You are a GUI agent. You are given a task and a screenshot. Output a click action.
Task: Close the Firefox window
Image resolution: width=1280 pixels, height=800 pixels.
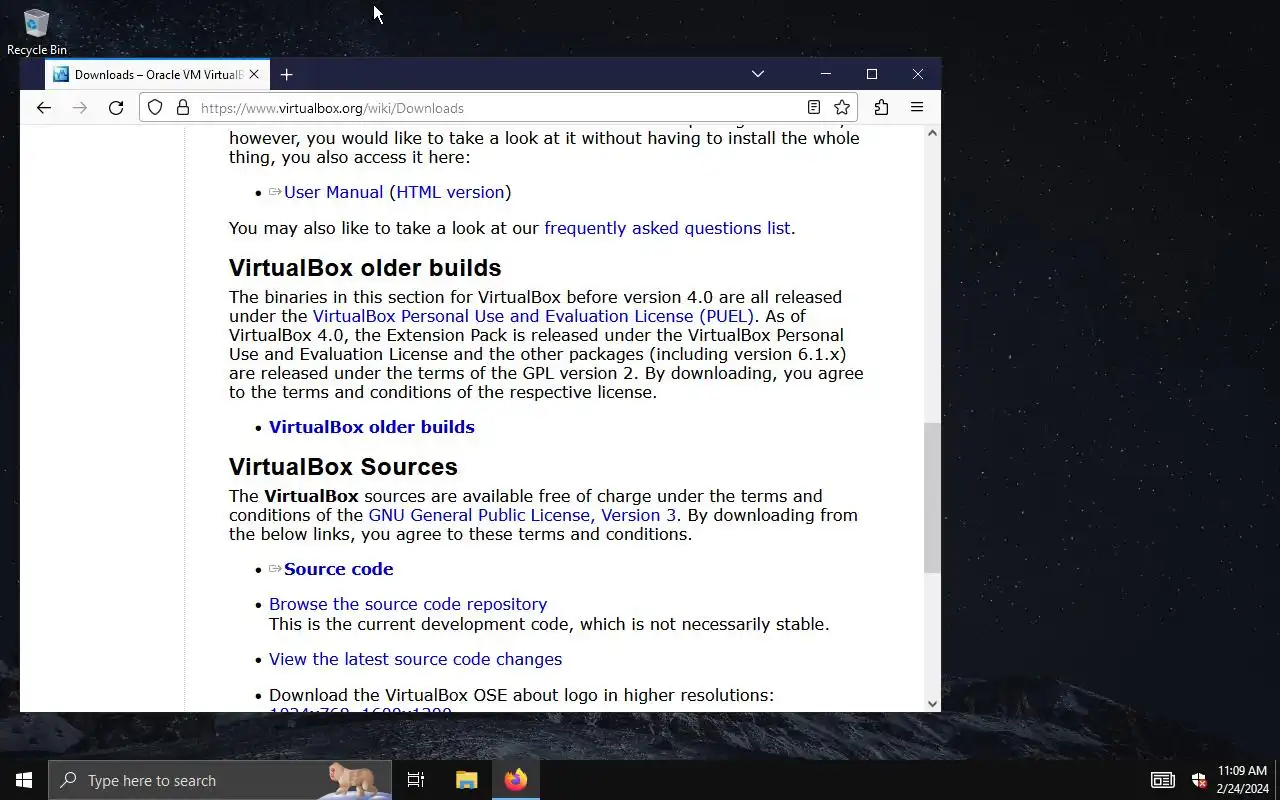coord(918,74)
